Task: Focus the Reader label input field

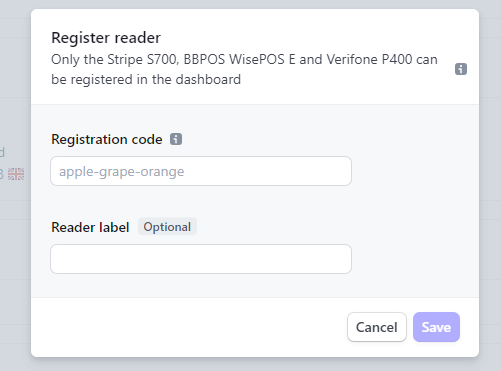Action: click(201, 259)
